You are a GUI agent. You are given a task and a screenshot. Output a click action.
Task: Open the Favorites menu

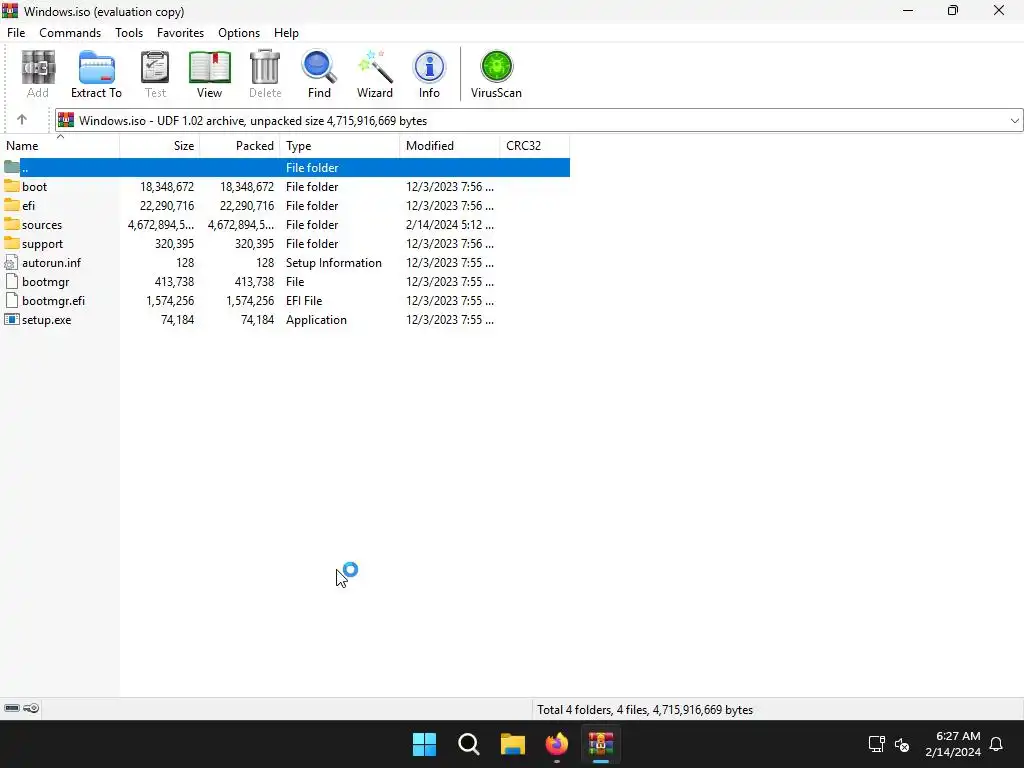tap(180, 33)
